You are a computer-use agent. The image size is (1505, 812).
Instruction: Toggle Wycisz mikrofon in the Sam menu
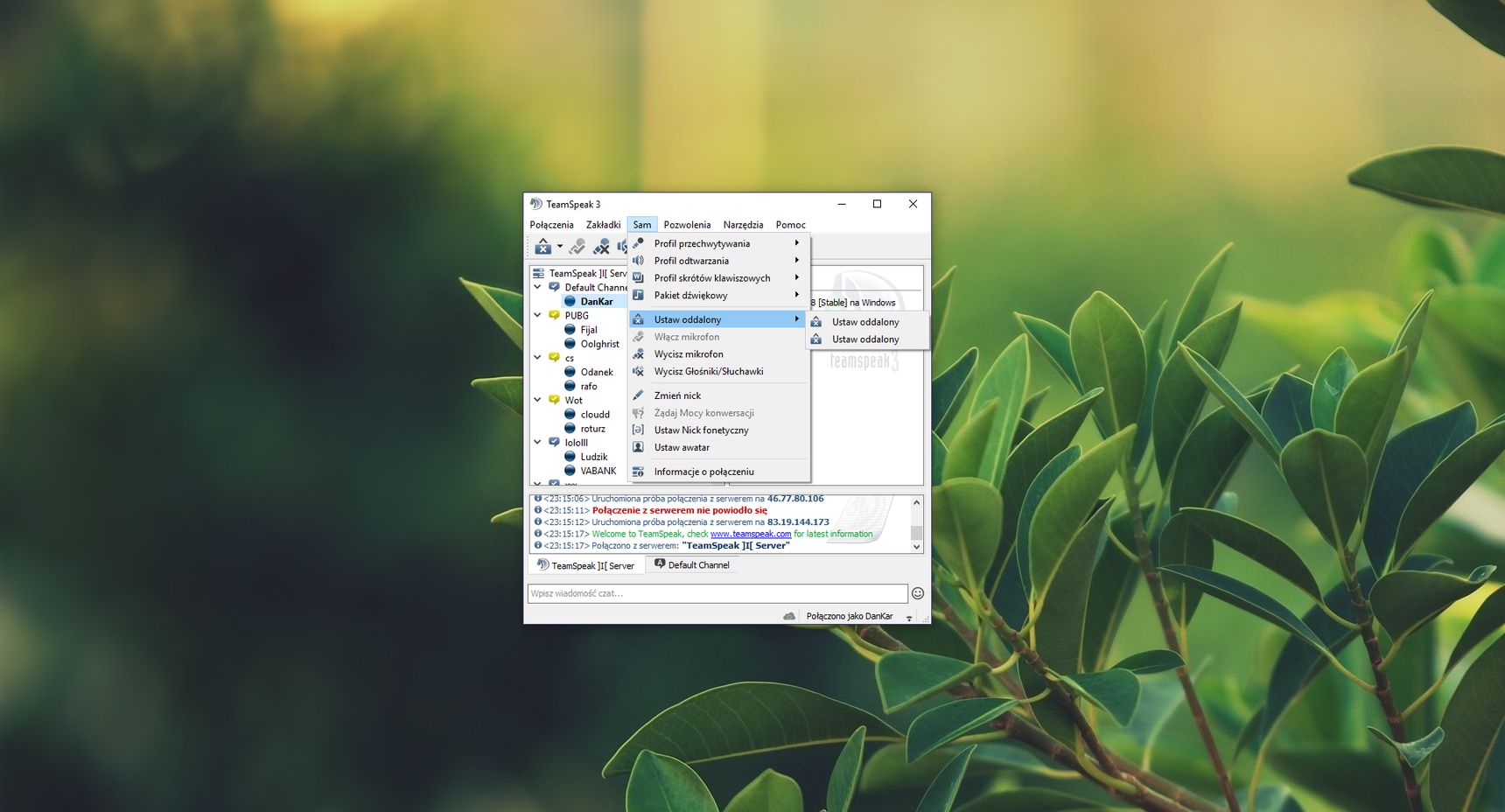click(x=718, y=354)
